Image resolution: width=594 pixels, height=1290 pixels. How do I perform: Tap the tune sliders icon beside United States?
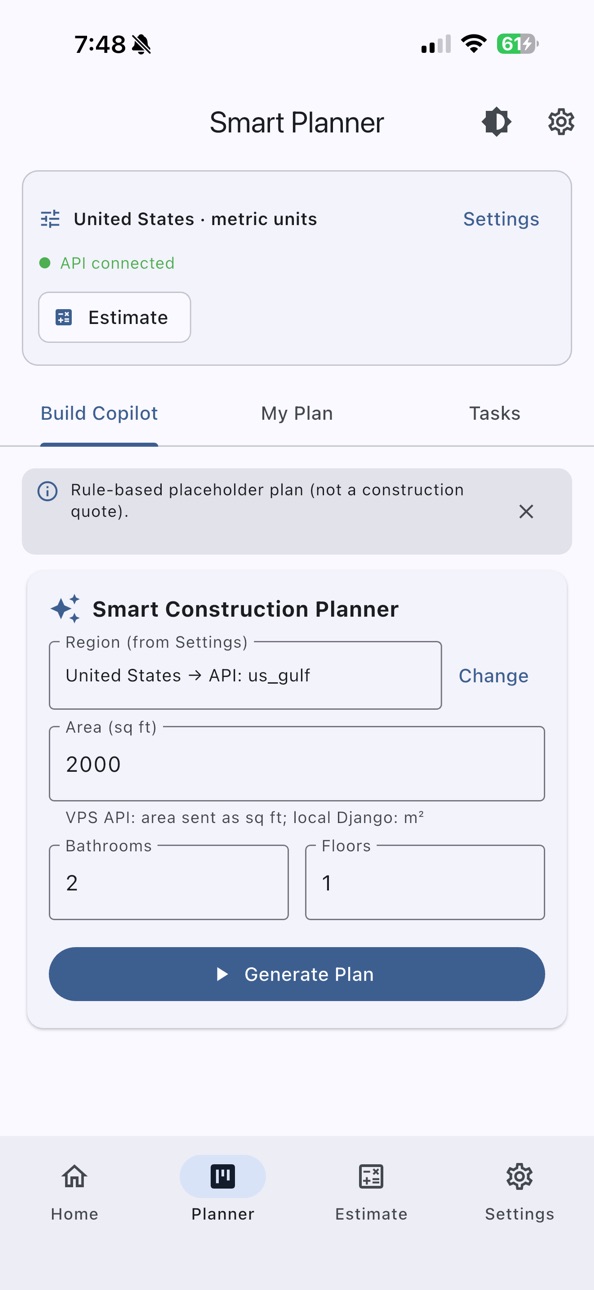point(50,219)
